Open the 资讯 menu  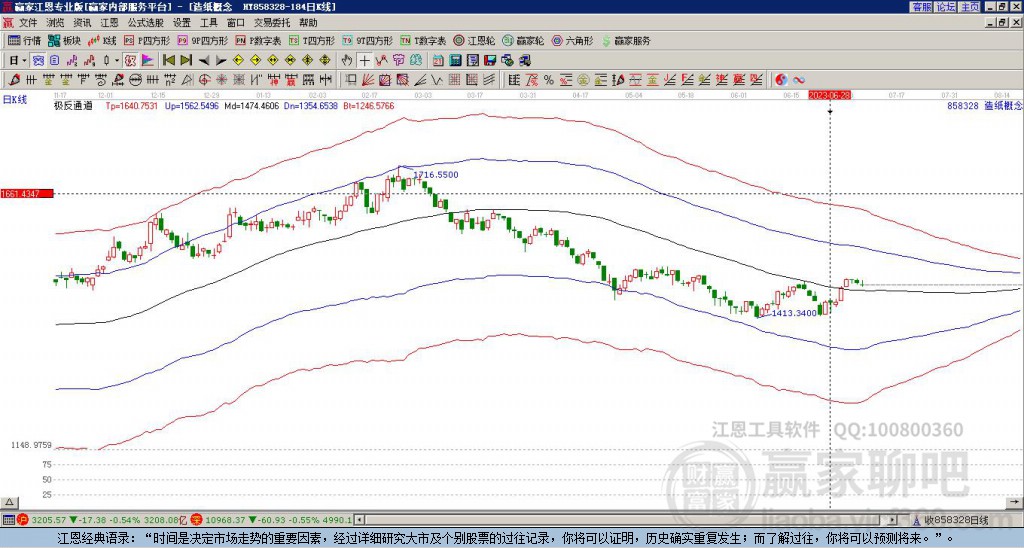[82, 23]
